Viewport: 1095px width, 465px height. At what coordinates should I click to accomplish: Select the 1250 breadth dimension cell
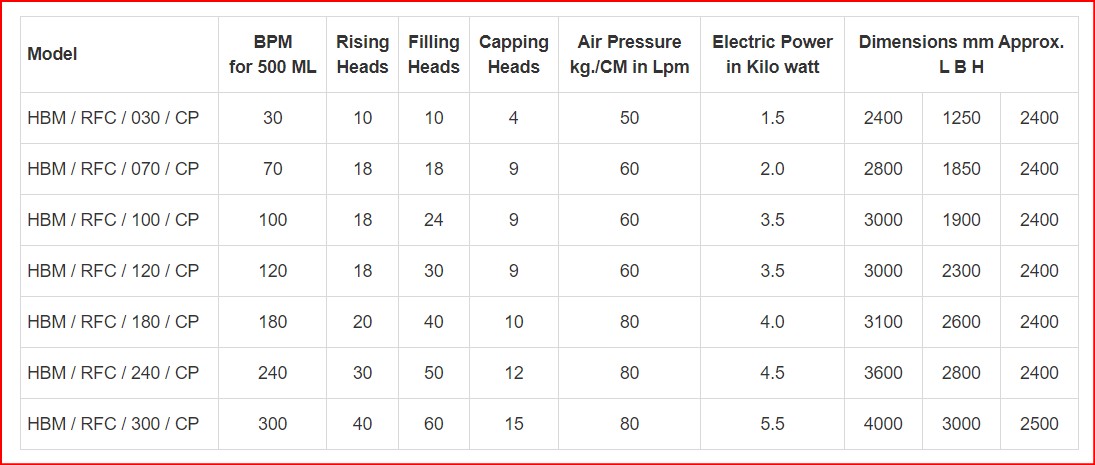[x=962, y=118]
